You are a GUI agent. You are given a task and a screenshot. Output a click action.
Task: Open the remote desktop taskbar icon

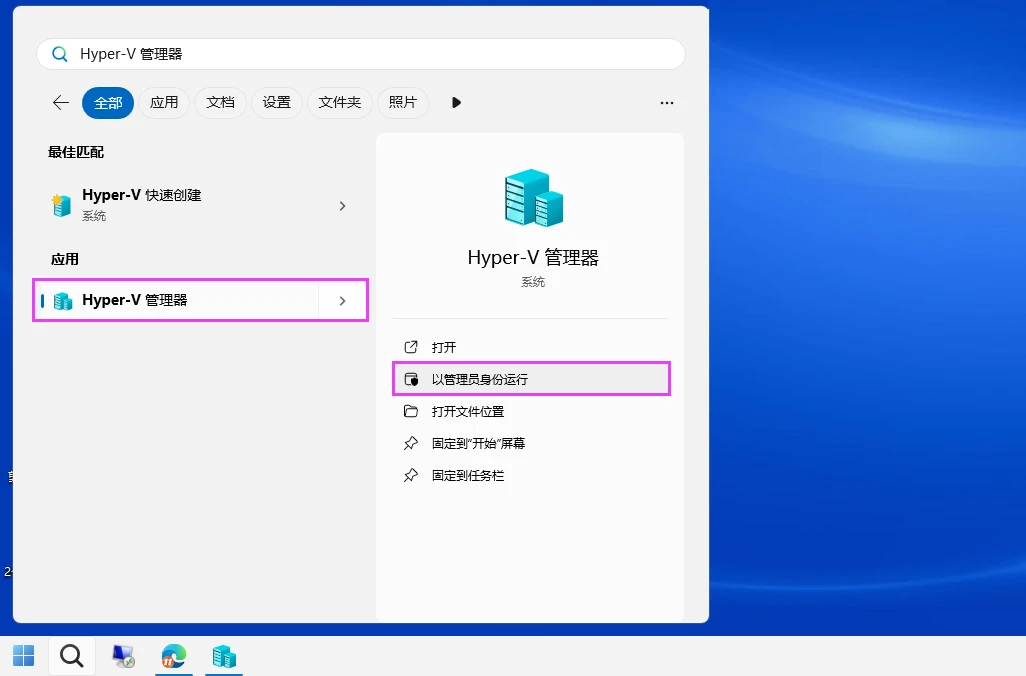click(x=123, y=656)
